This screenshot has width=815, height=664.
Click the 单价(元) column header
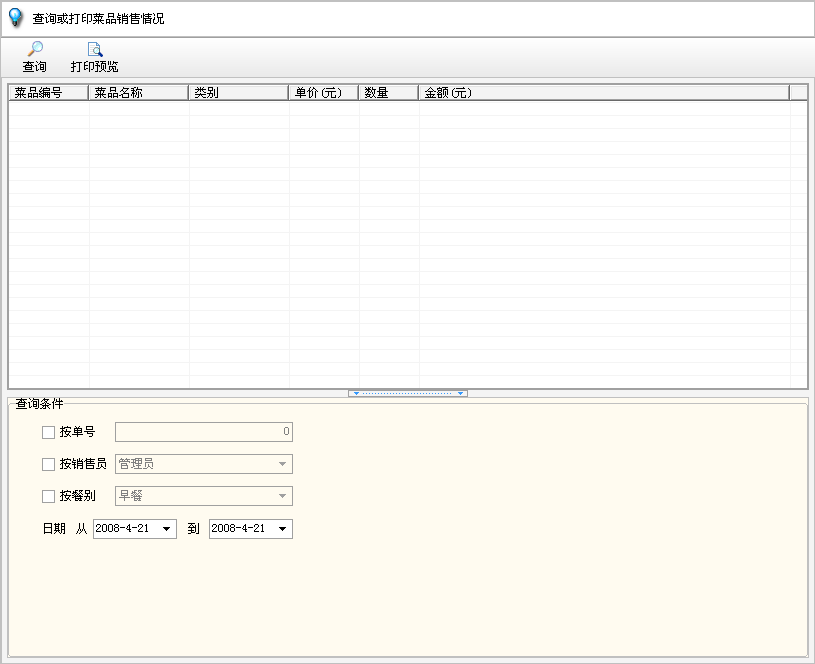[x=323, y=93]
